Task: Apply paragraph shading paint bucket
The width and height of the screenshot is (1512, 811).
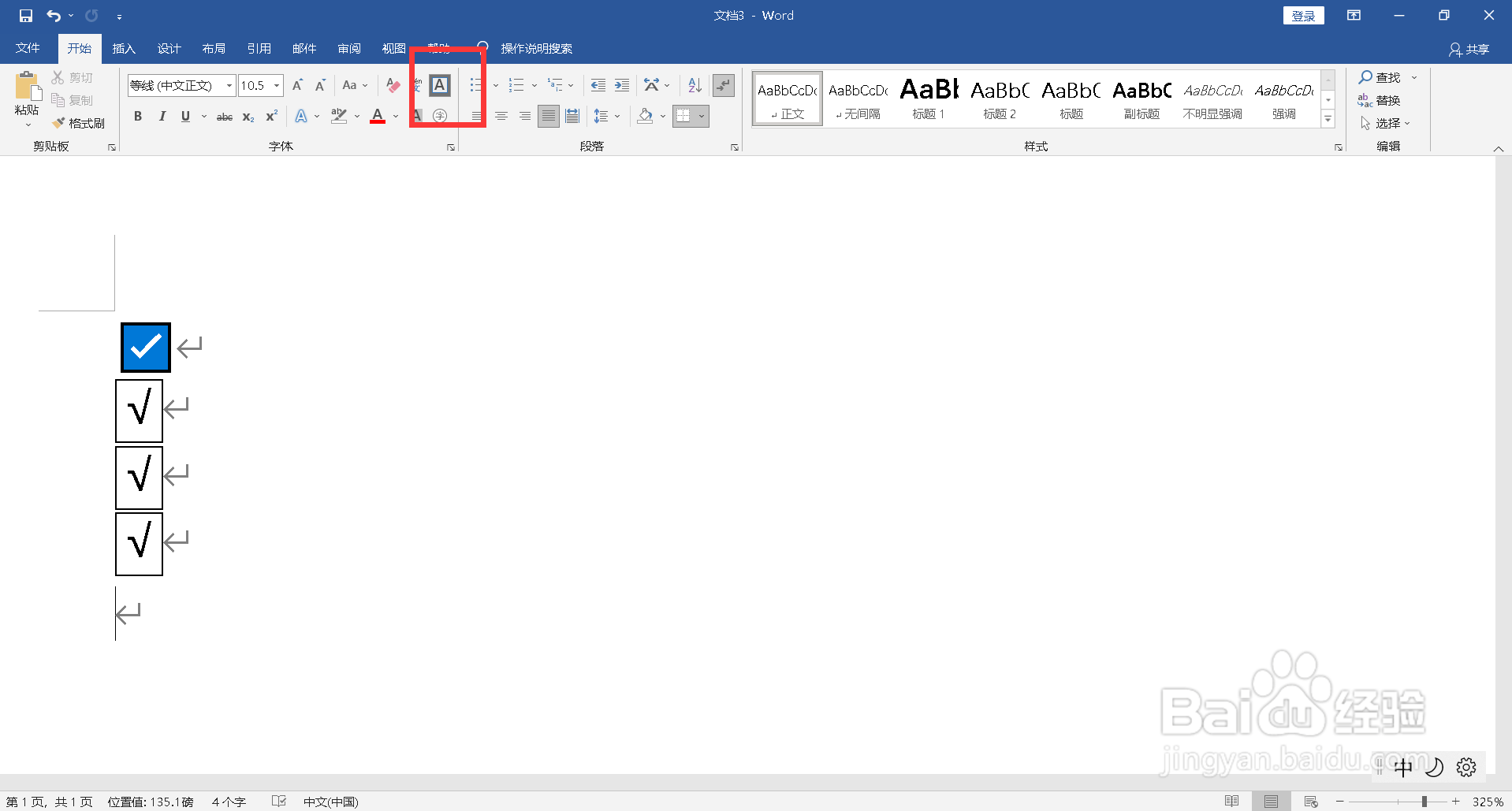Action: point(645,116)
